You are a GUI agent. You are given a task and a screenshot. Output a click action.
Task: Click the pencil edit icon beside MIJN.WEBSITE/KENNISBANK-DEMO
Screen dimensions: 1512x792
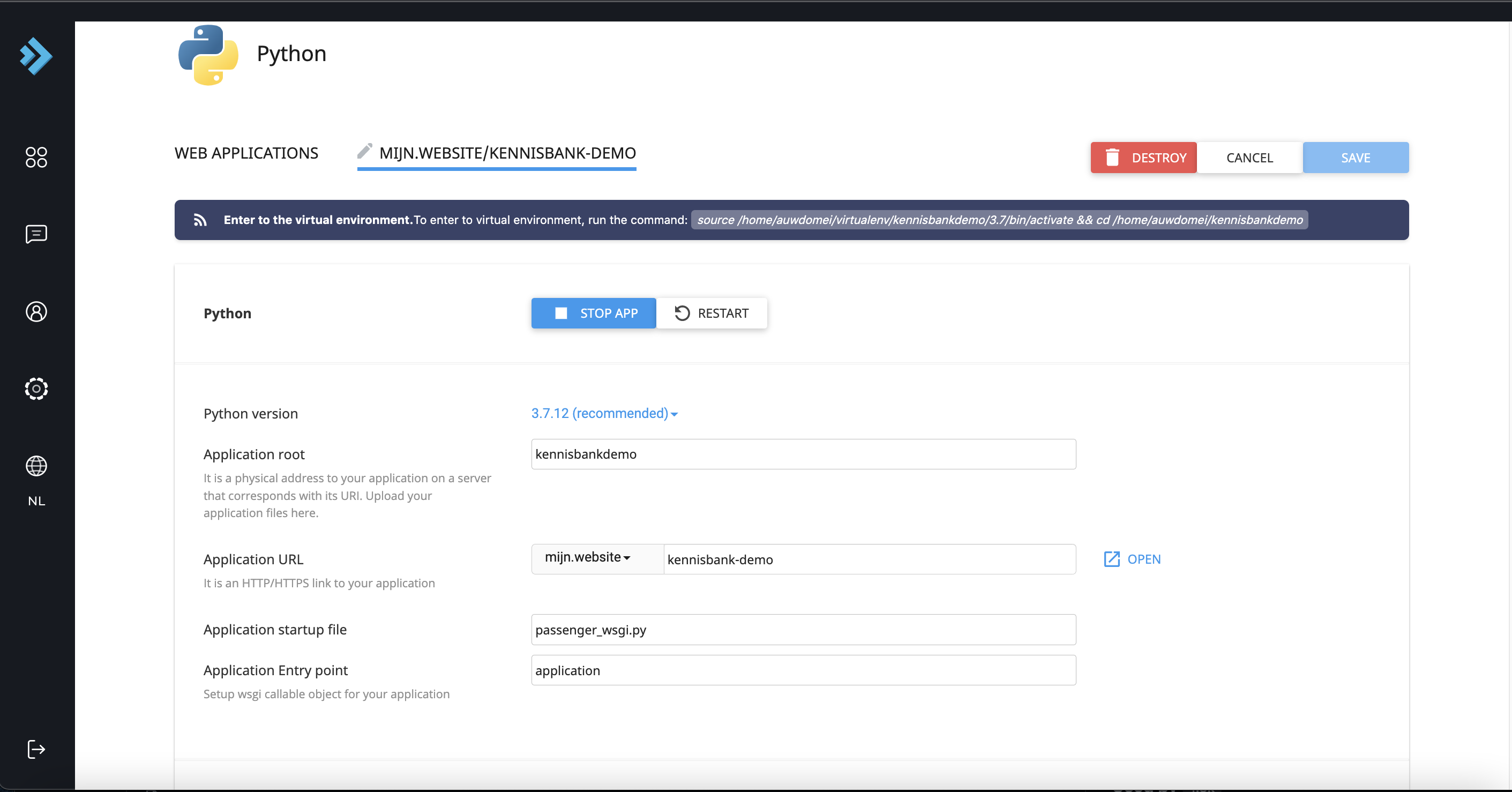(x=364, y=152)
